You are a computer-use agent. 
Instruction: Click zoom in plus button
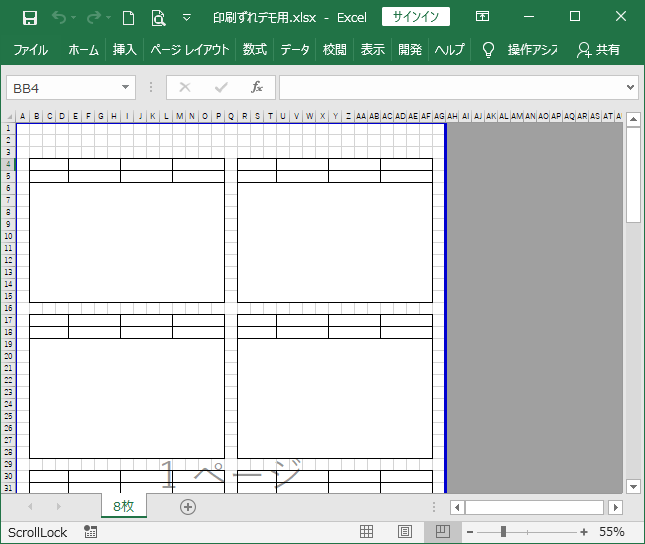[584, 532]
